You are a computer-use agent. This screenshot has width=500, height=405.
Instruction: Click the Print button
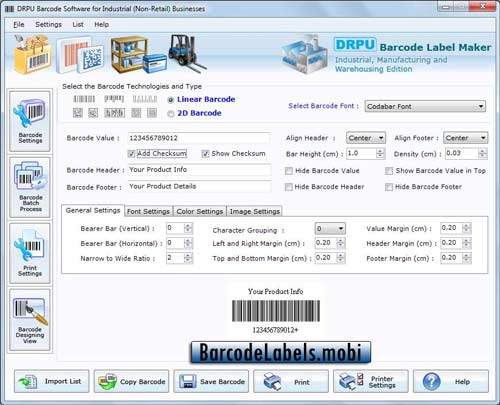(291, 381)
